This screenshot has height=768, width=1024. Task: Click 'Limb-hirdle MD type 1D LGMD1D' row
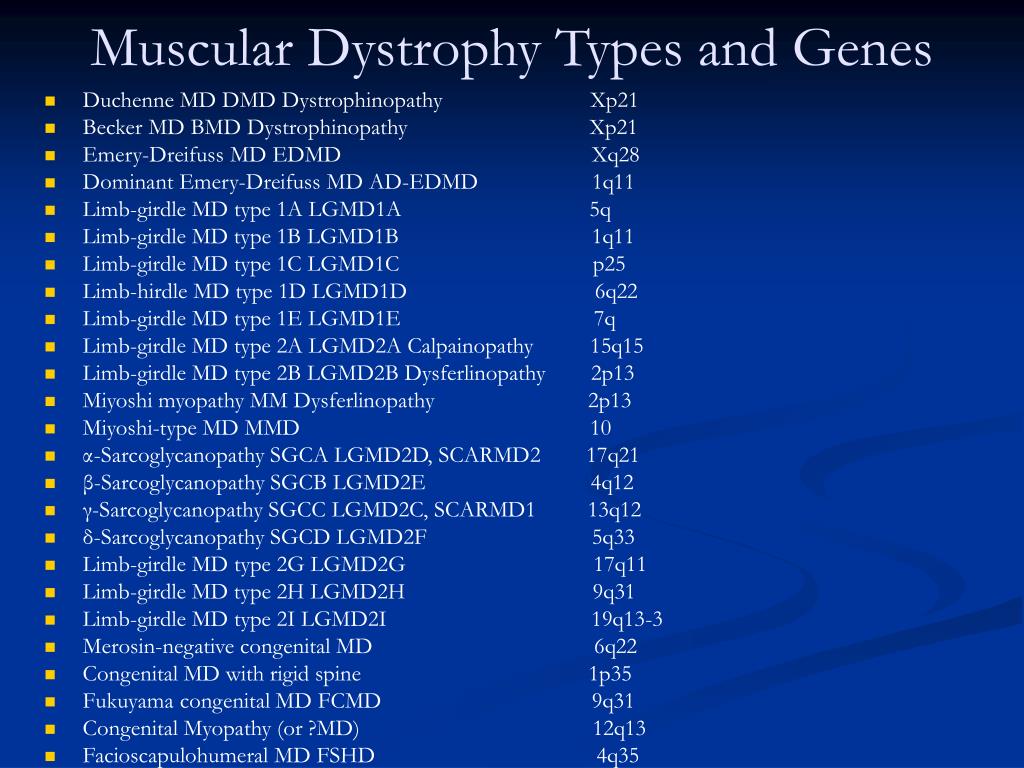click(244, 293)
